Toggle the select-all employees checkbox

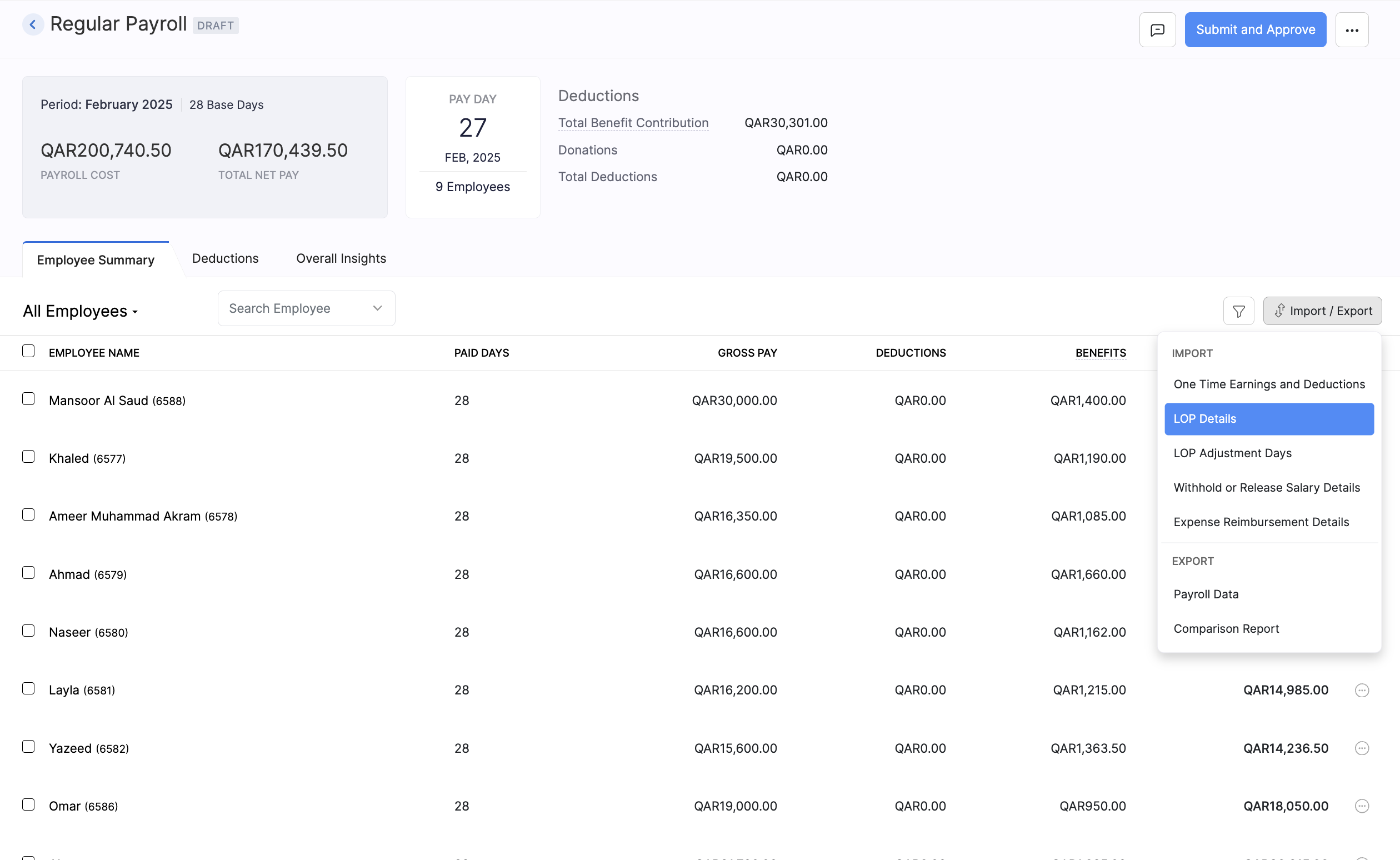(28, 351)
